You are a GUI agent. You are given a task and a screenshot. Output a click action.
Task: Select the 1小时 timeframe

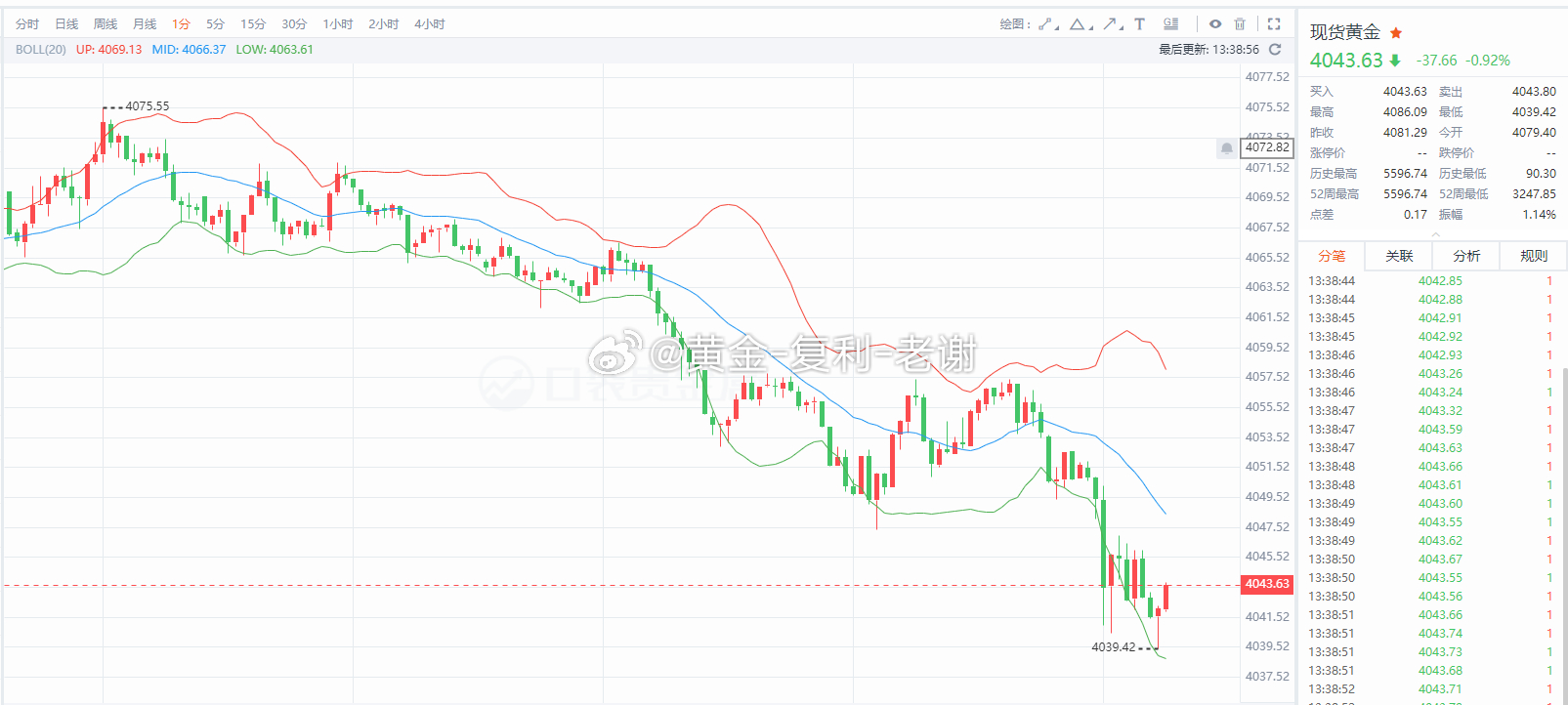coord(338,24)
